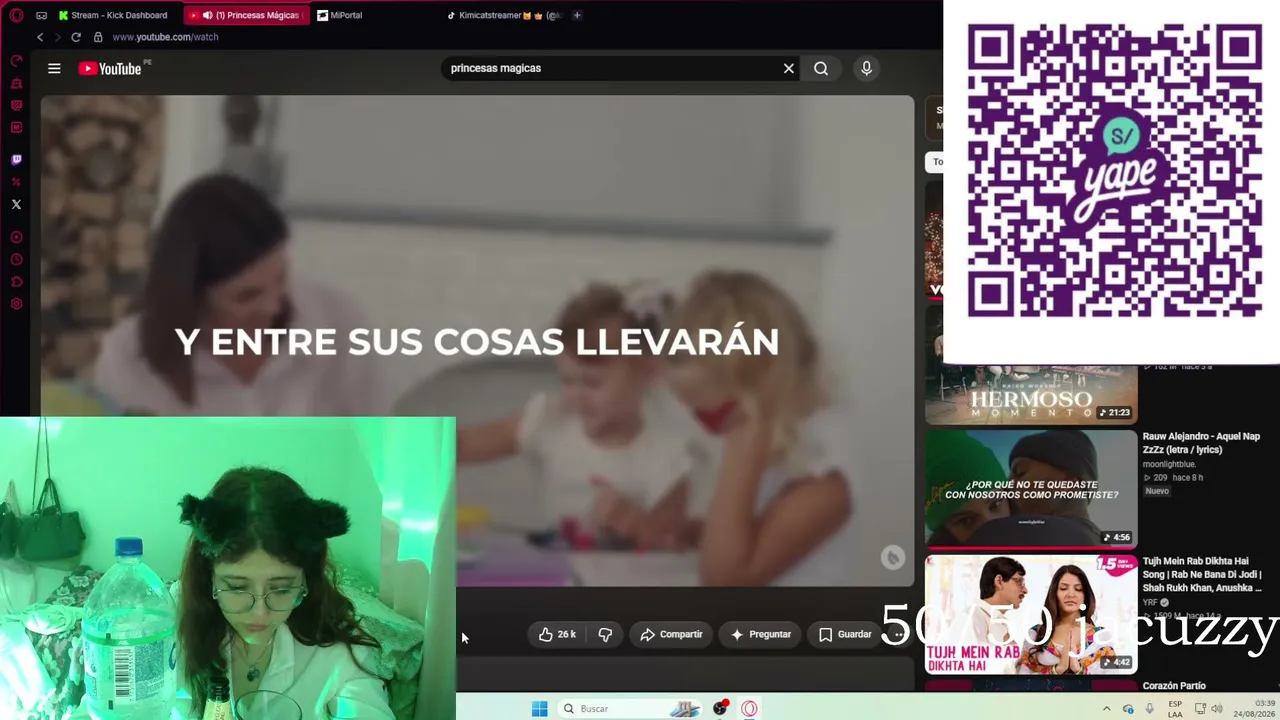Click the Compartir share button
The width and height of the screenshot is (1280, 720).
click(x=671, y=634)
